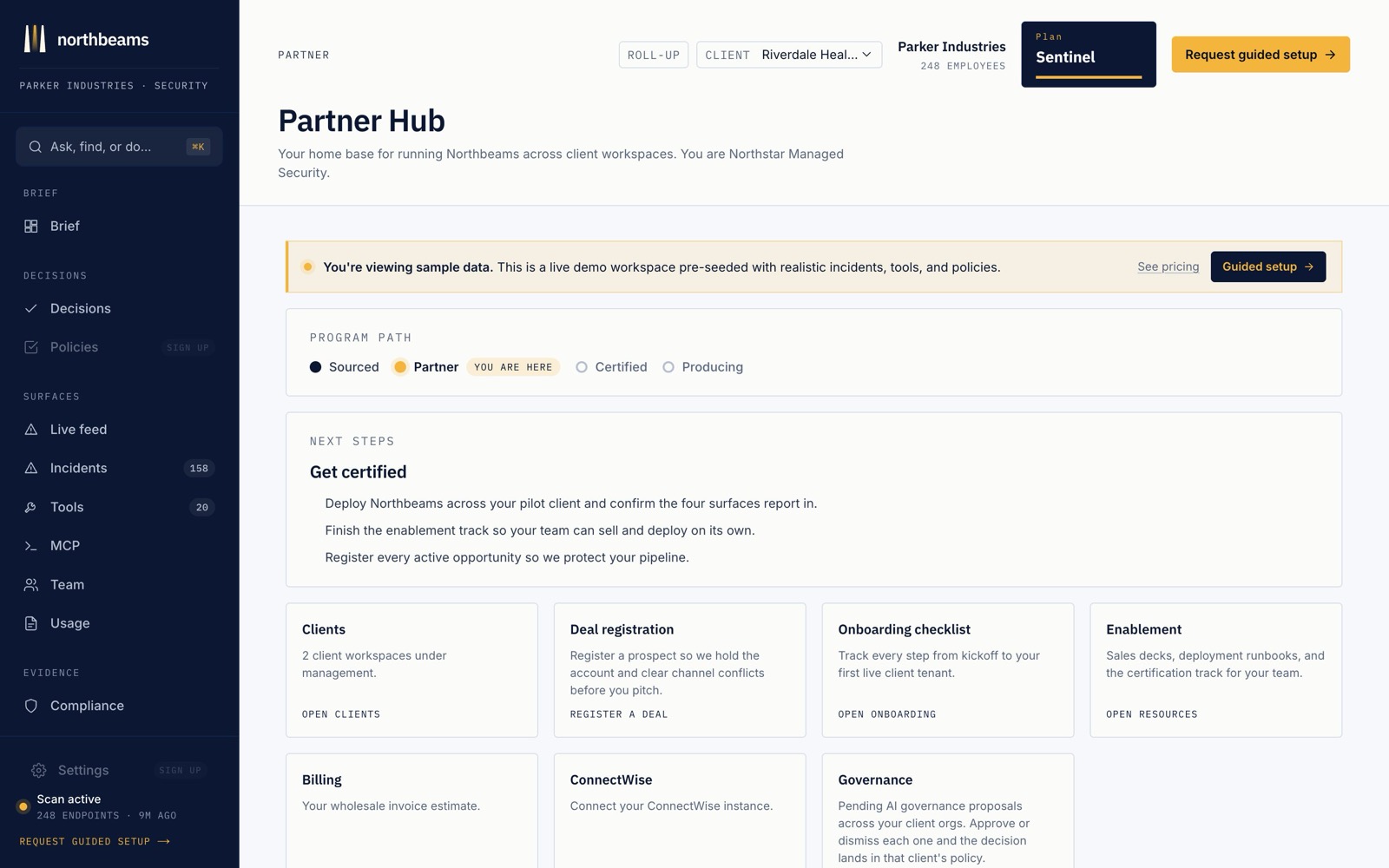Click the Enablement card title
1389x868 pixels.
coord(1143,629)
